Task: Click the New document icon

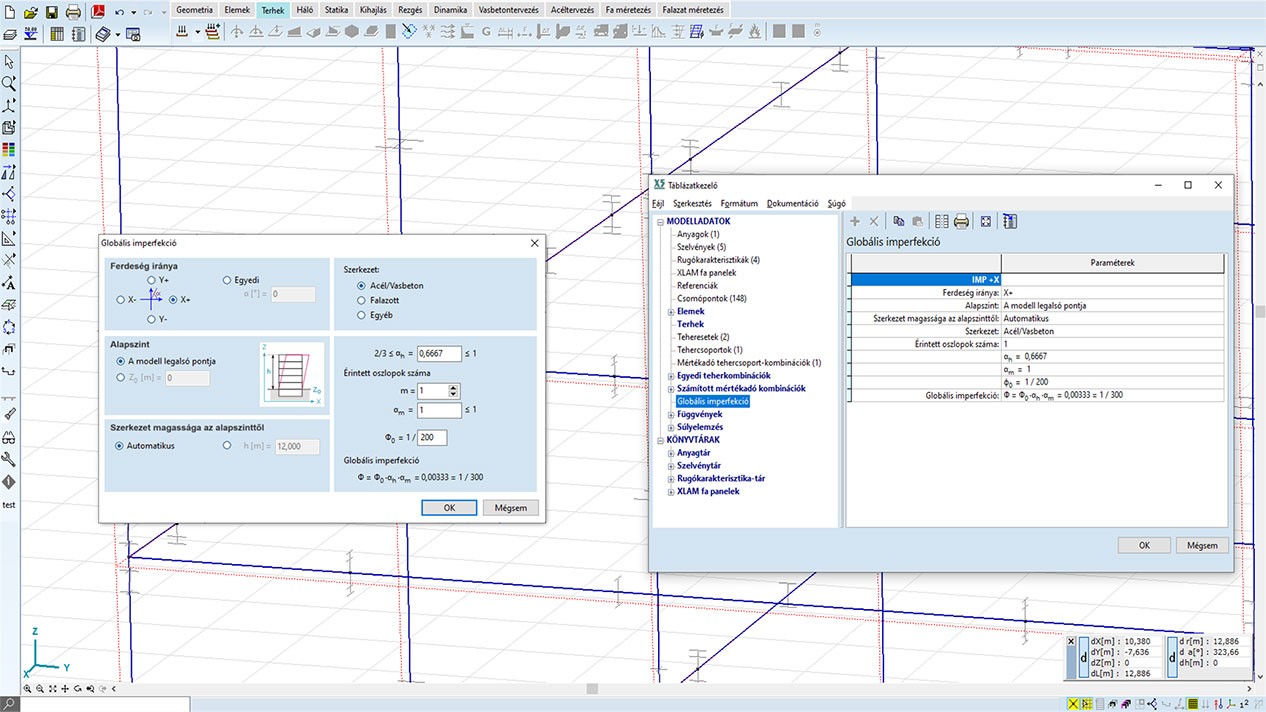Action: coord(11,11)
